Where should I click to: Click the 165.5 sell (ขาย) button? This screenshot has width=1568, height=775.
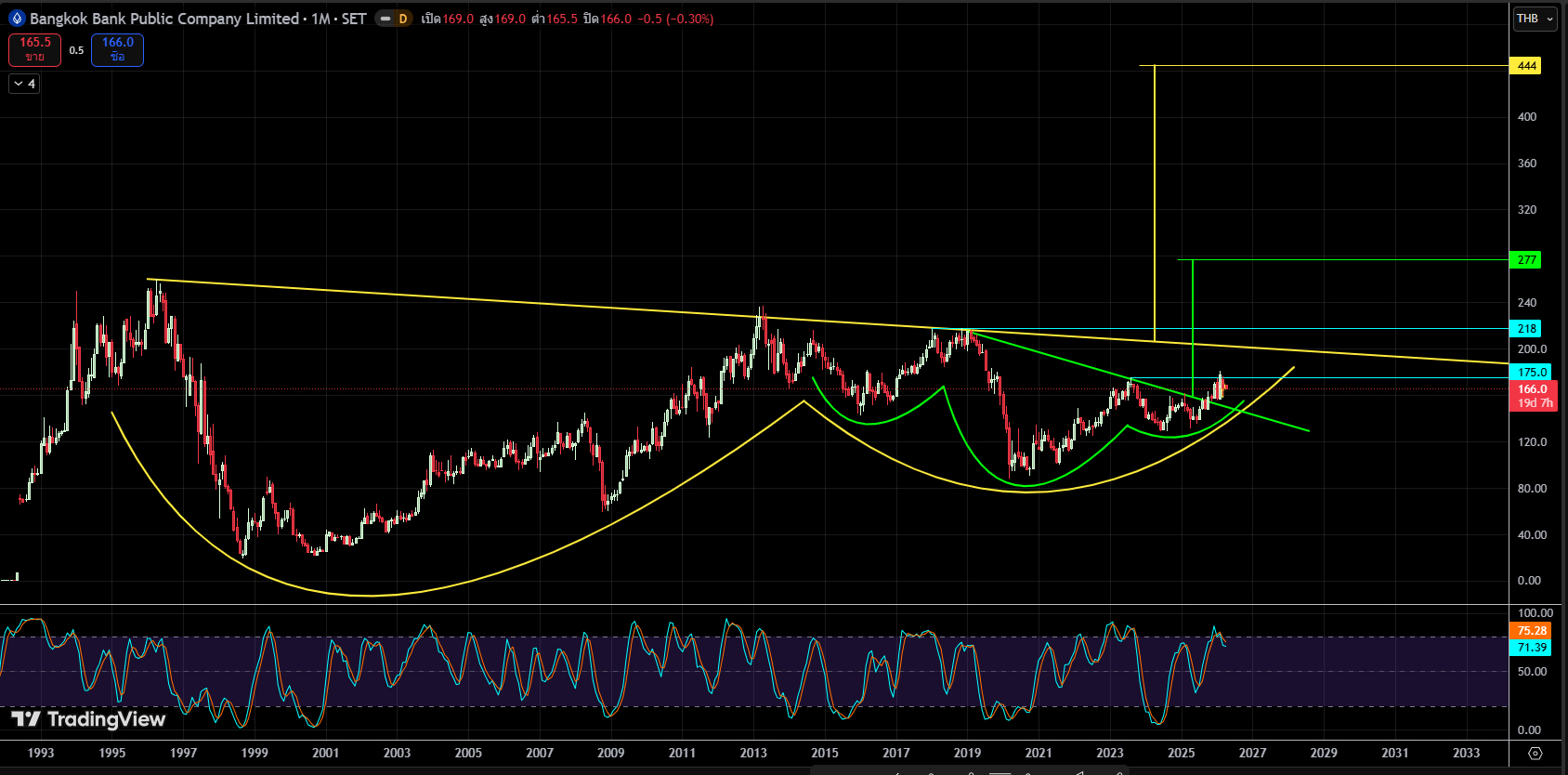(35, 49)
